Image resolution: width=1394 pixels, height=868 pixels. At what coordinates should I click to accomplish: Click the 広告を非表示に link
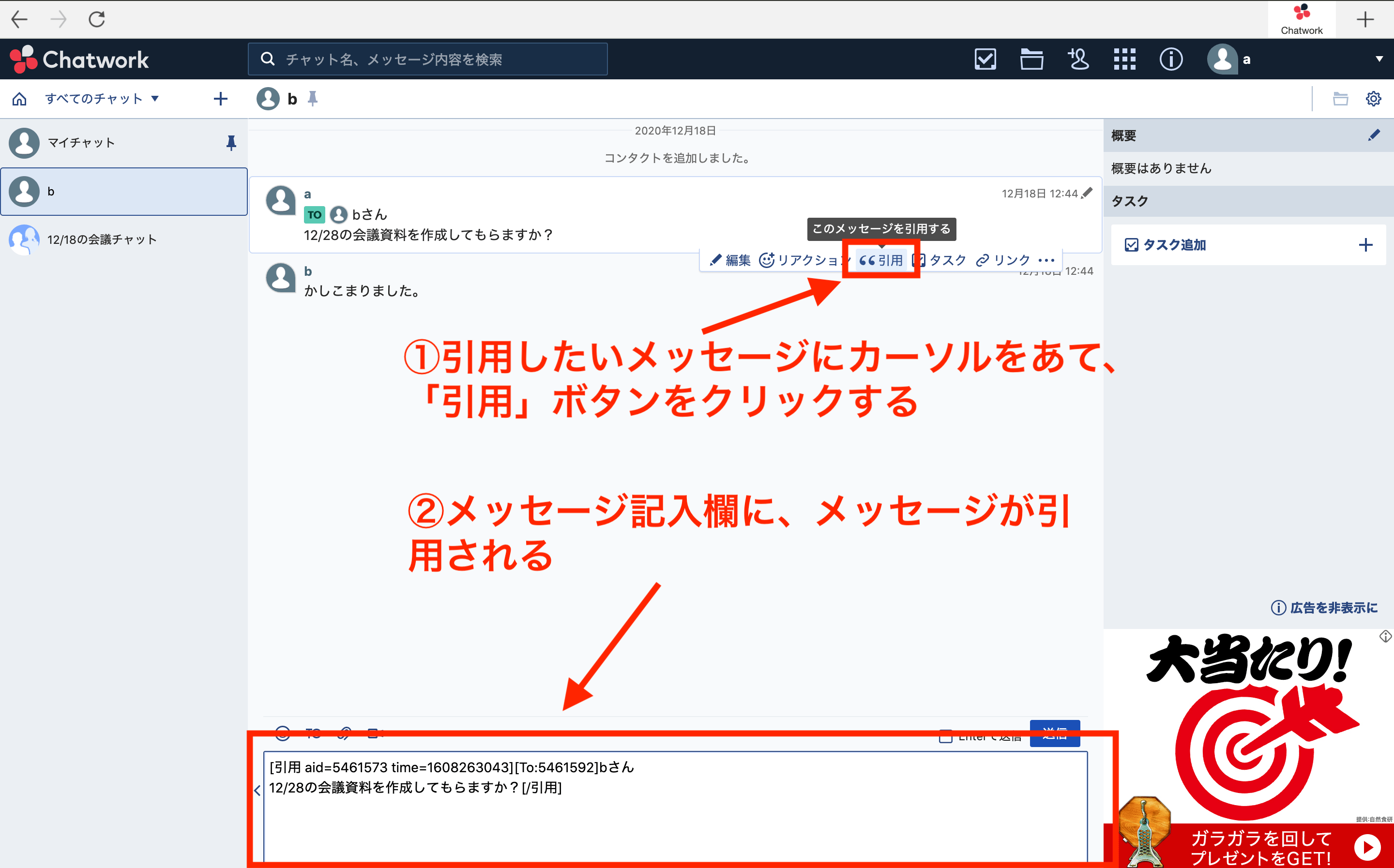click(x=1324, y=607)
